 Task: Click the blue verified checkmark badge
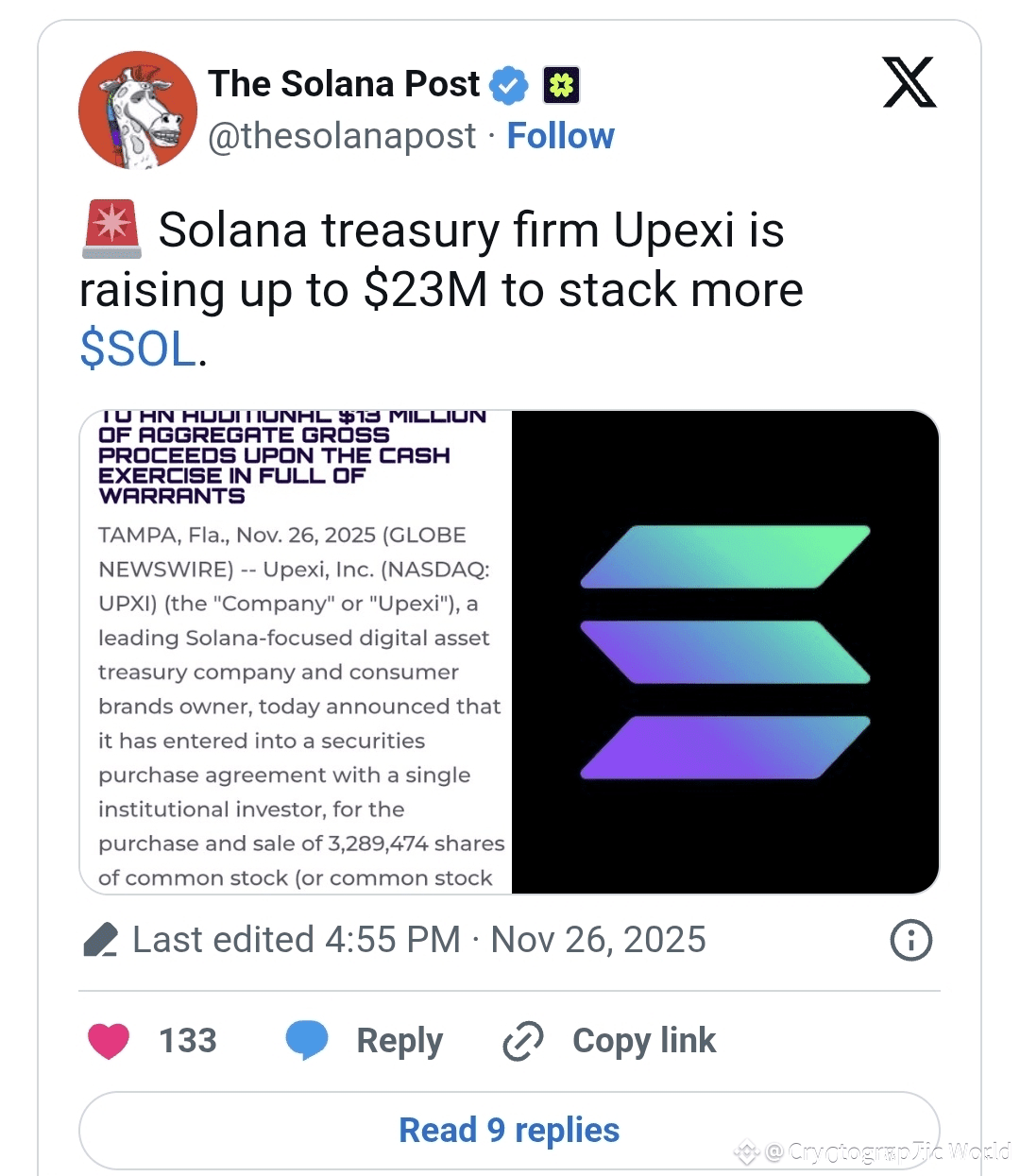point(509,85)
